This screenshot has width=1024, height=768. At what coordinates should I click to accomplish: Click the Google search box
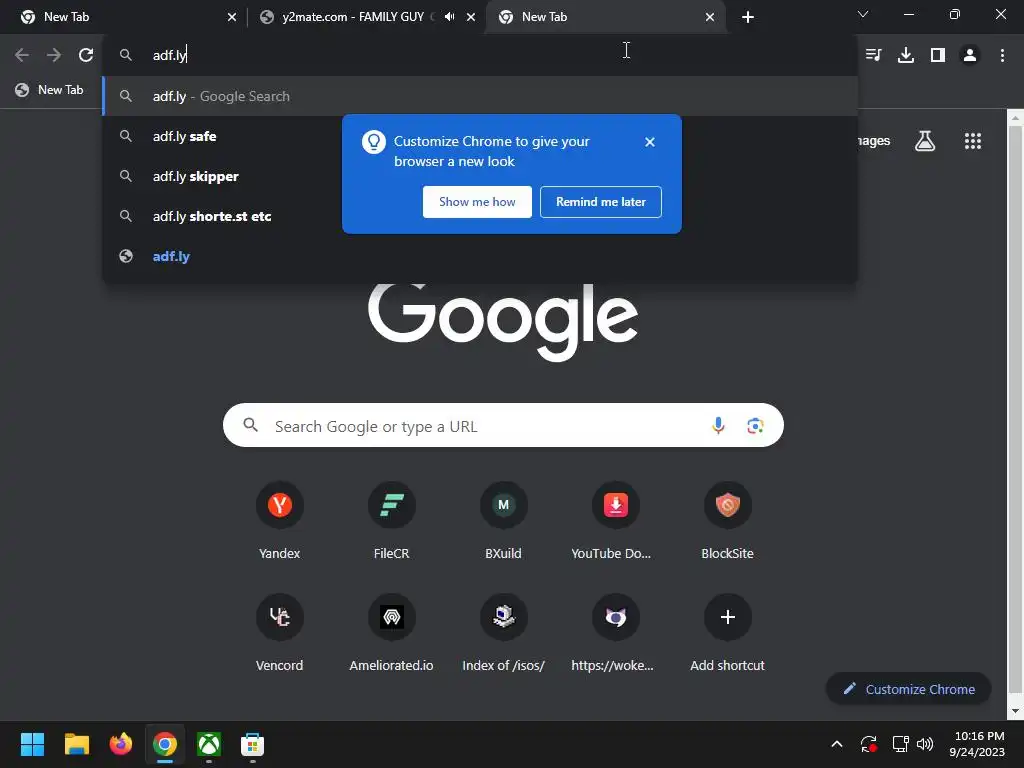(x=503, y=426)
